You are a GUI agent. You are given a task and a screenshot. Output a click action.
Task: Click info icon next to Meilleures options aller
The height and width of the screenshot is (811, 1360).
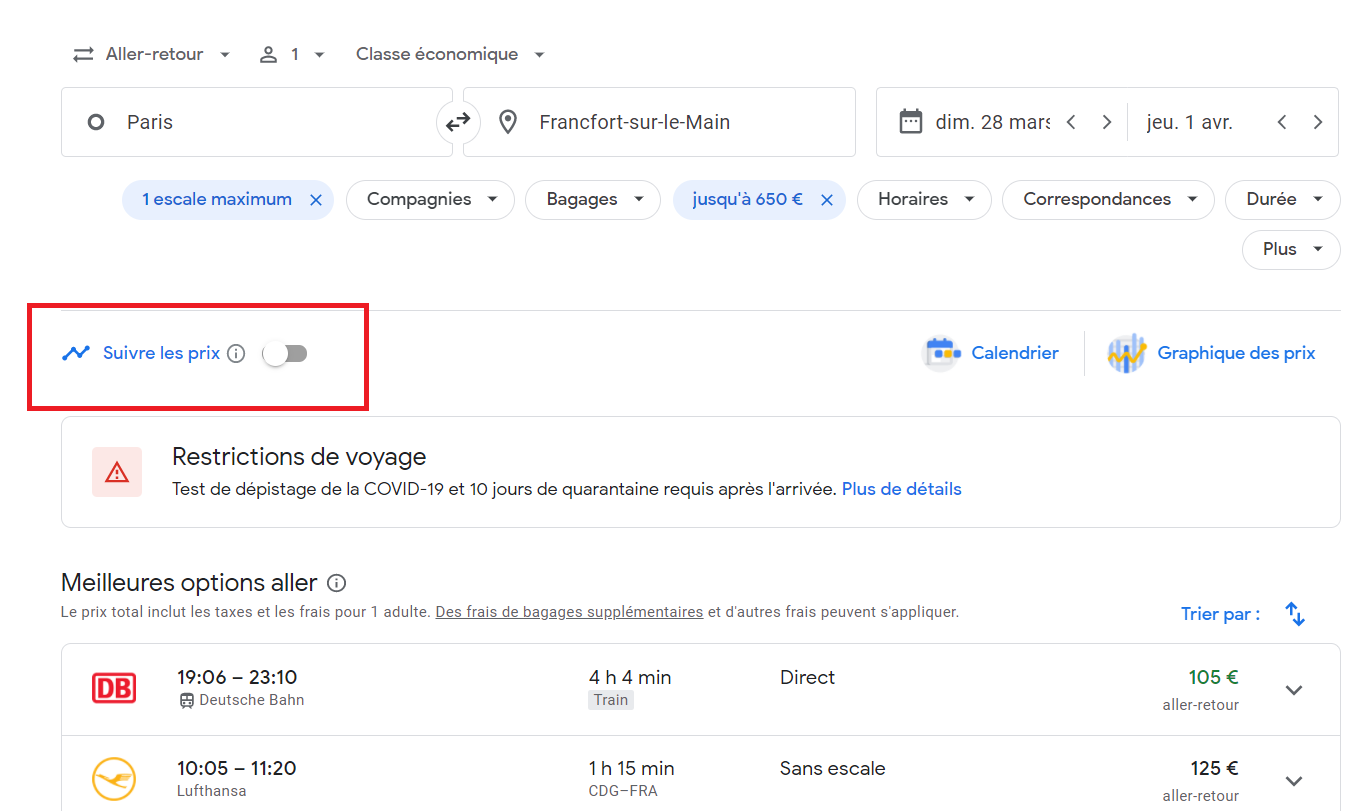coord(337,583)
